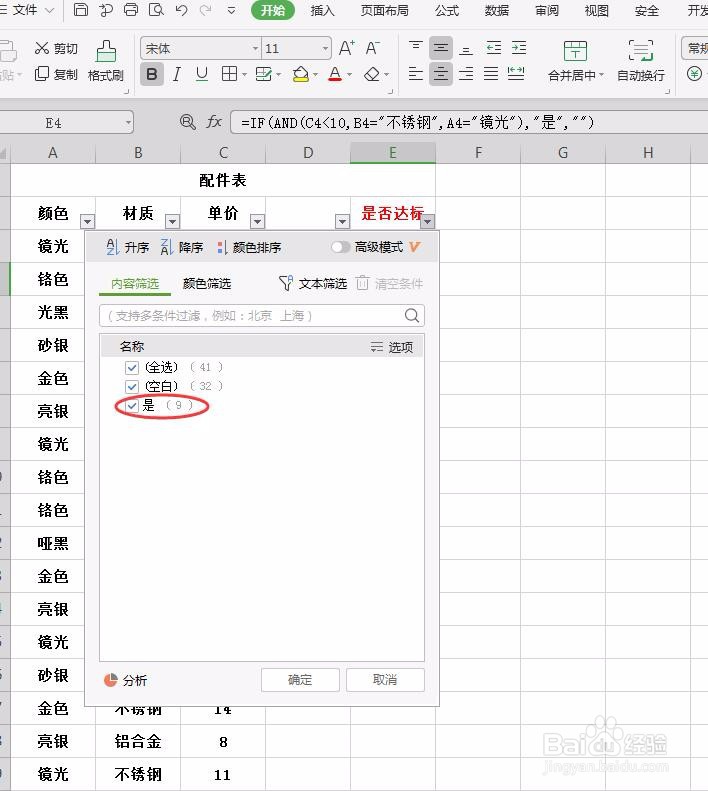Click 确定 to apply the filter
The height and width of the screenshot is (791, 708).
[300, 680]
